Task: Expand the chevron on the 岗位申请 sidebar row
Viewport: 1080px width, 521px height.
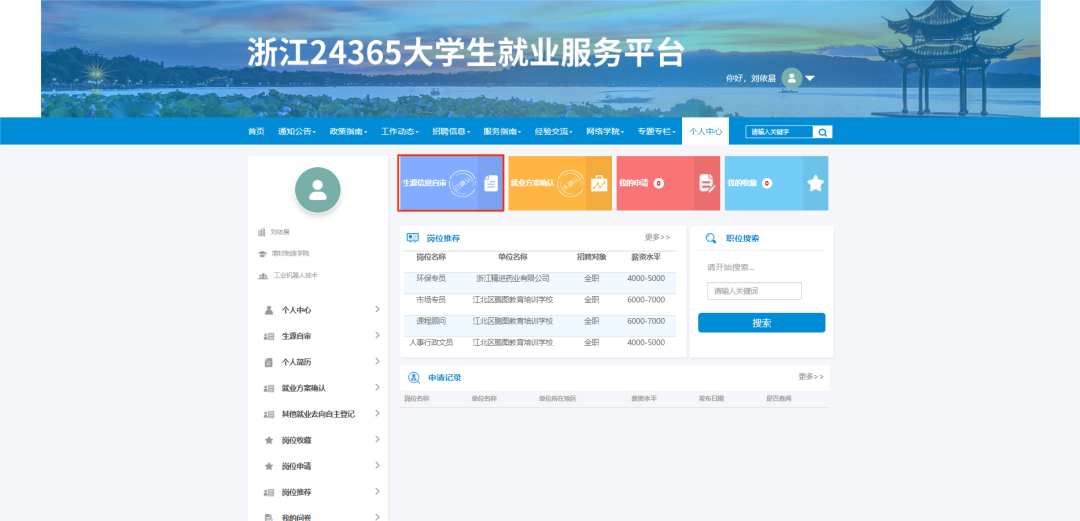Action: (x=377, y=466)
